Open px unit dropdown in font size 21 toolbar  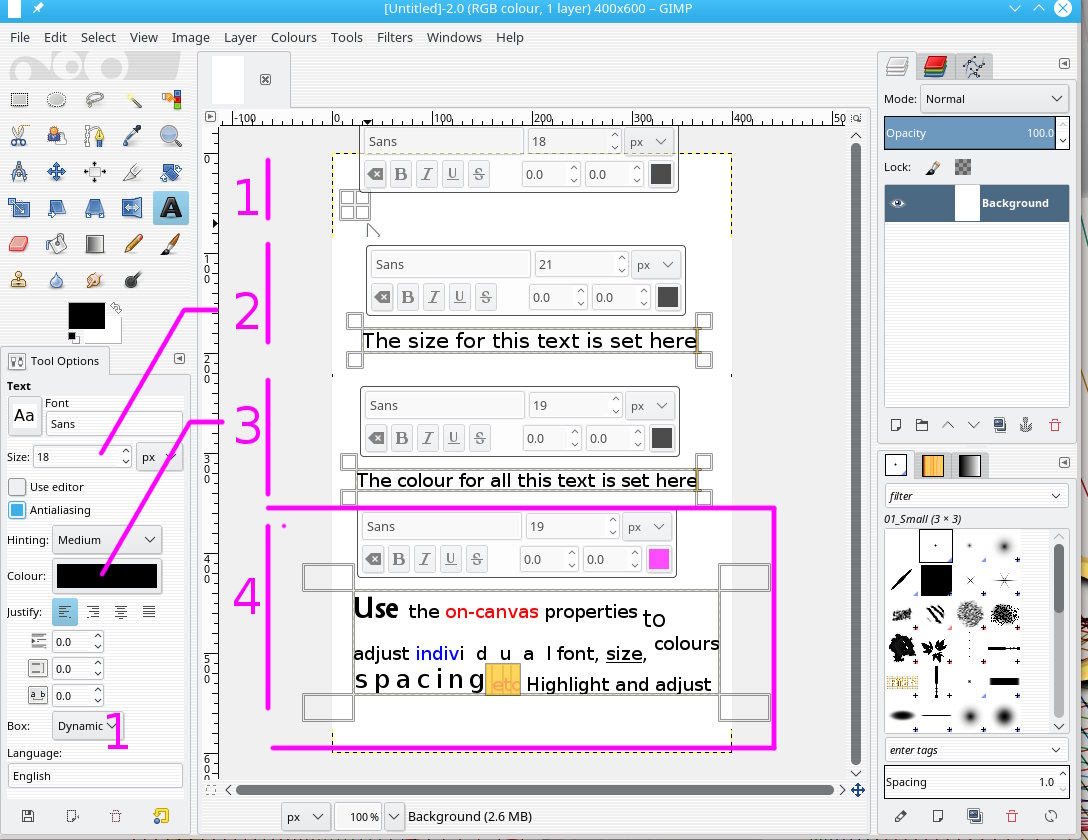click(656, 265)
